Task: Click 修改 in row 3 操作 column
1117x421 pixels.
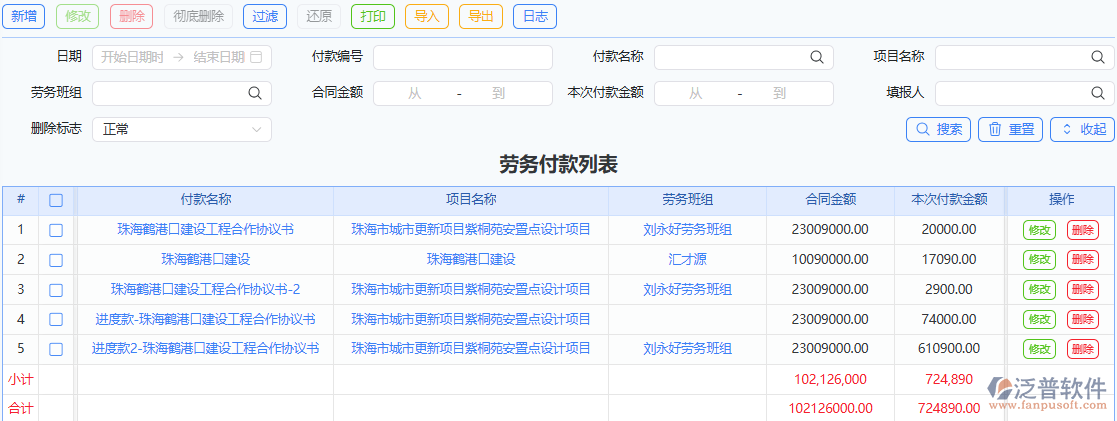Action: [1039, 290]
